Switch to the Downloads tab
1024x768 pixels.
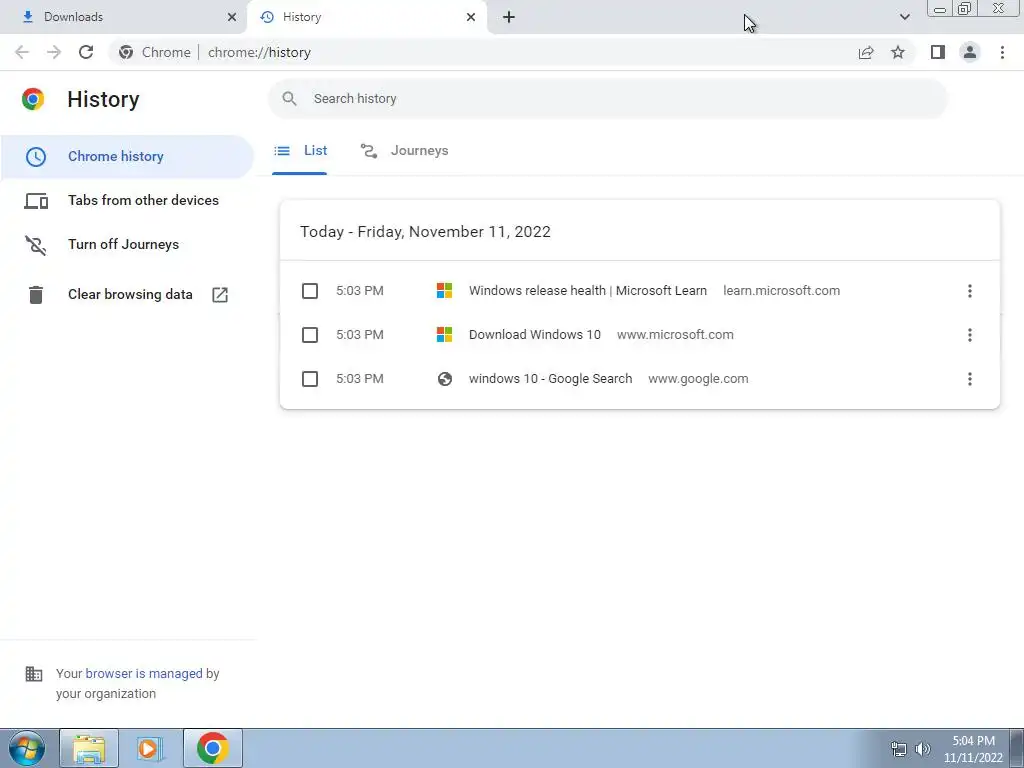tap(124, 18)
